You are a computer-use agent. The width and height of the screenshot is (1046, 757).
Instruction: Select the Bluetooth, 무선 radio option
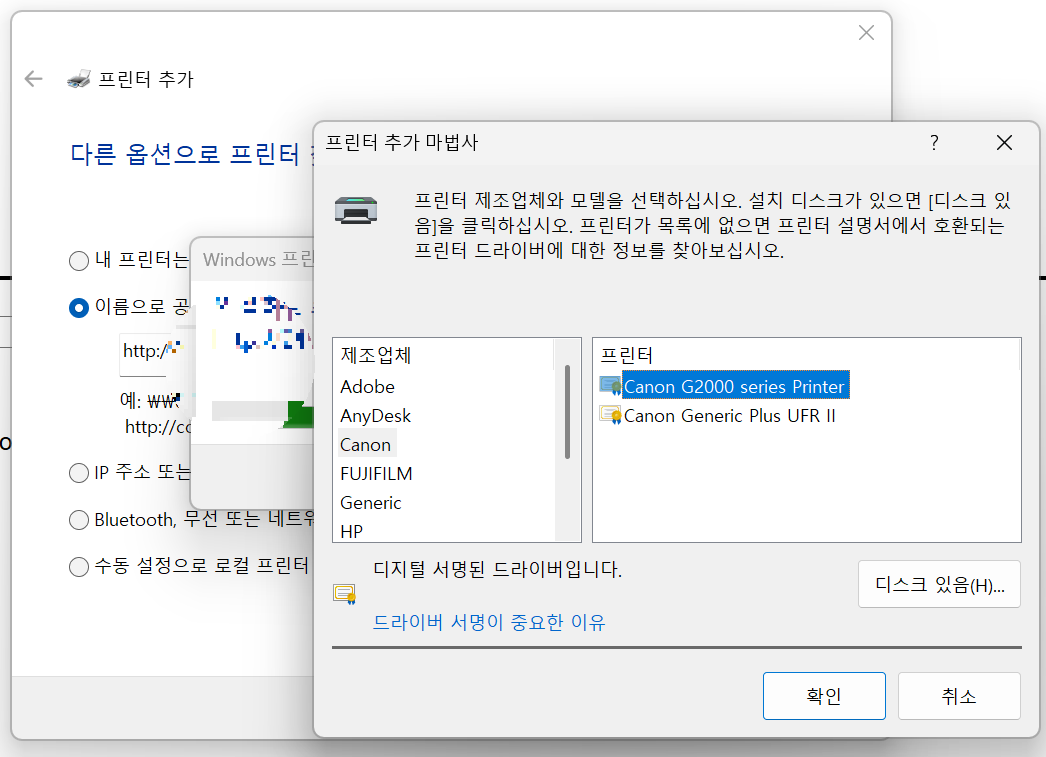[79, 520]
